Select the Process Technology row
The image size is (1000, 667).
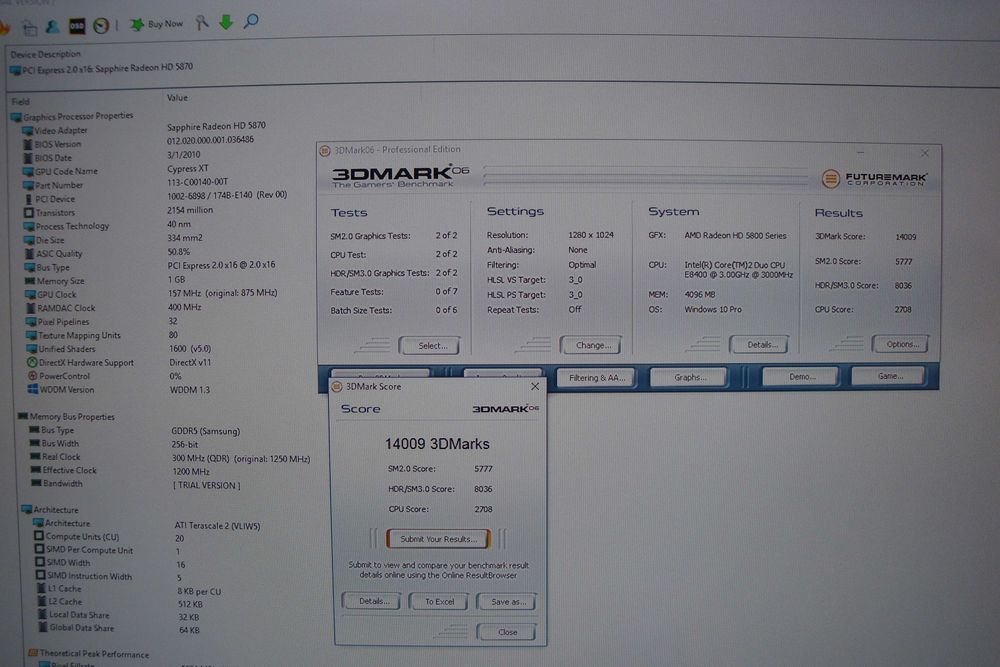[x=108, y=226]
